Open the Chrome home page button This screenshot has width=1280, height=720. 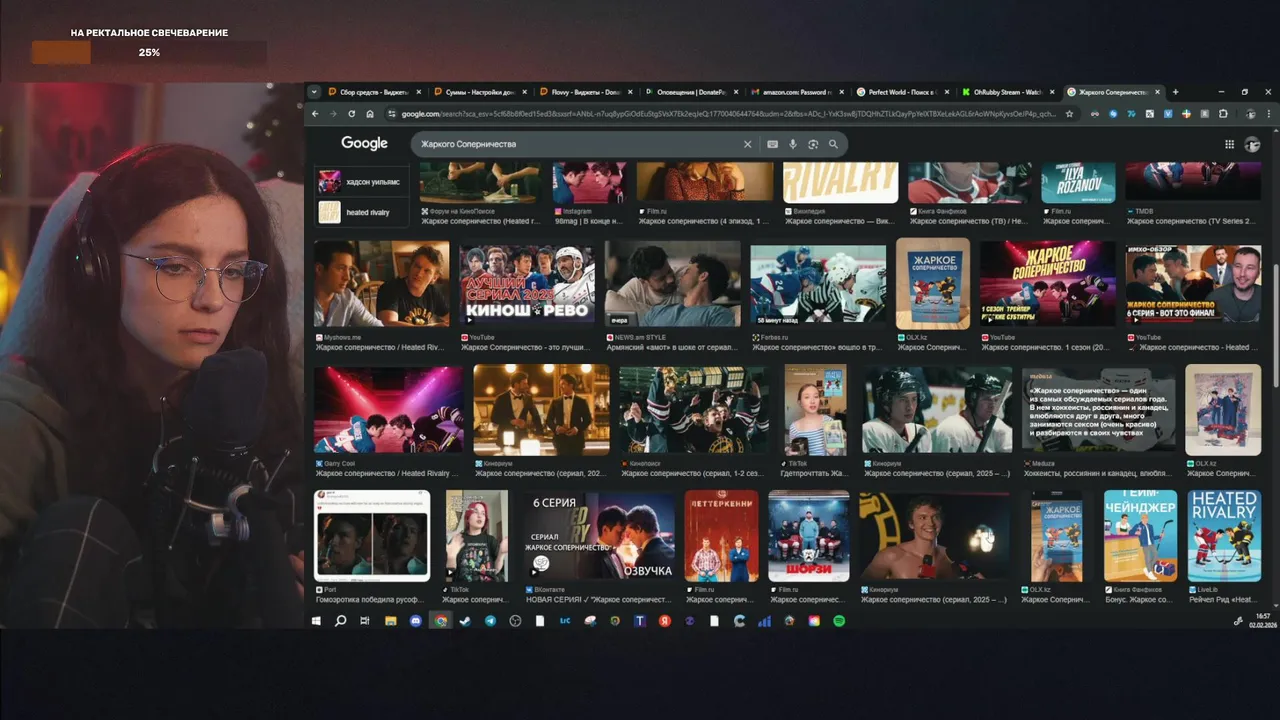coord(370,114)
